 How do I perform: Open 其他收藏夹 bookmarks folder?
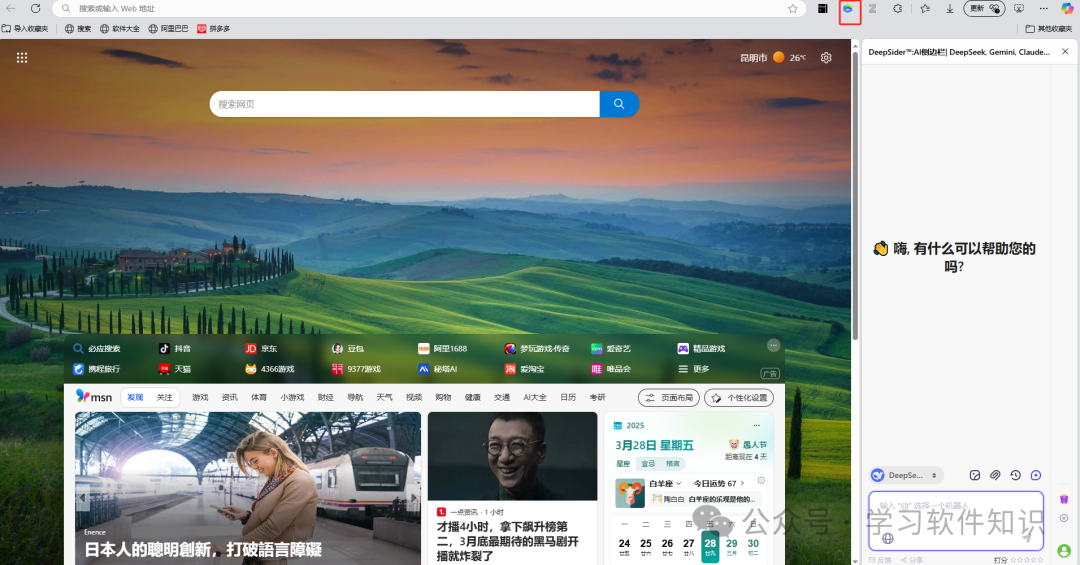(x=1048, y=29)
